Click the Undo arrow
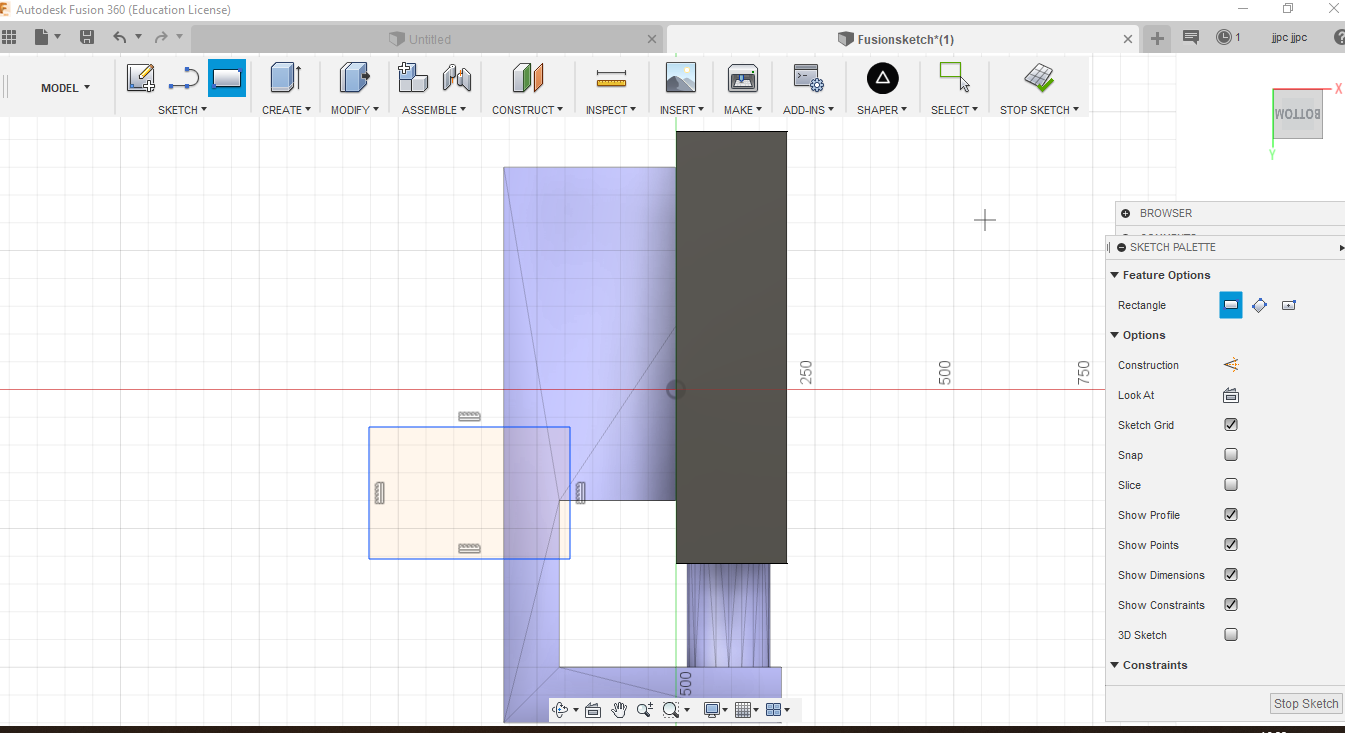1345x733 pixels. (120, 38)
